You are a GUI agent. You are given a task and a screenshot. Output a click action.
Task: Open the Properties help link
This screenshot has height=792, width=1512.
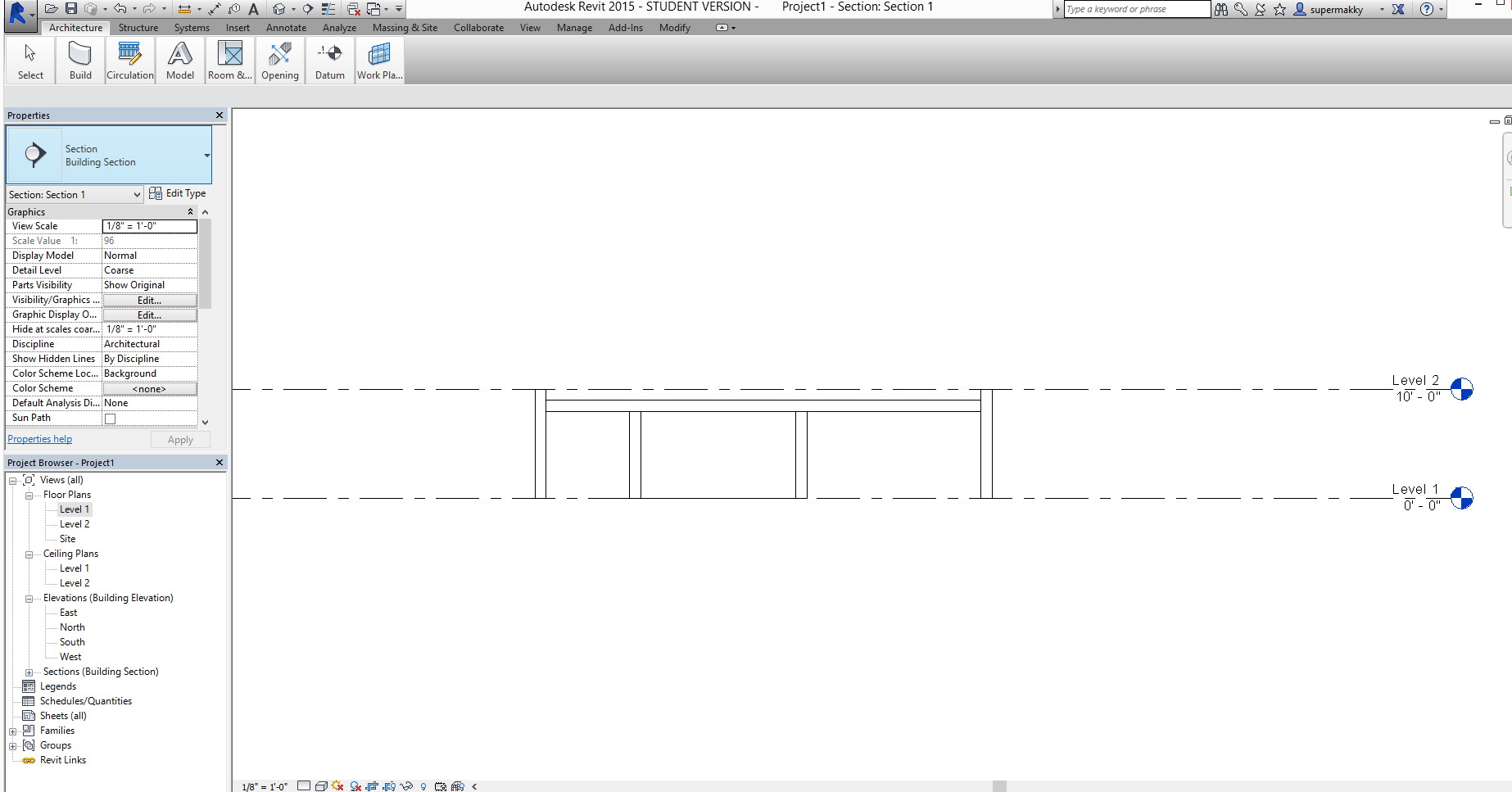[x=40, y=440]
